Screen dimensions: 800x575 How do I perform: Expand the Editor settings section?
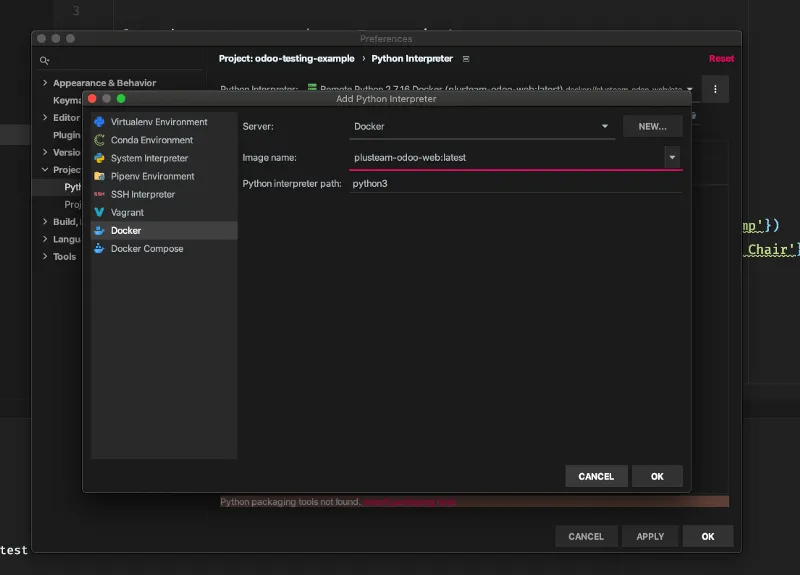coord(45,117)
